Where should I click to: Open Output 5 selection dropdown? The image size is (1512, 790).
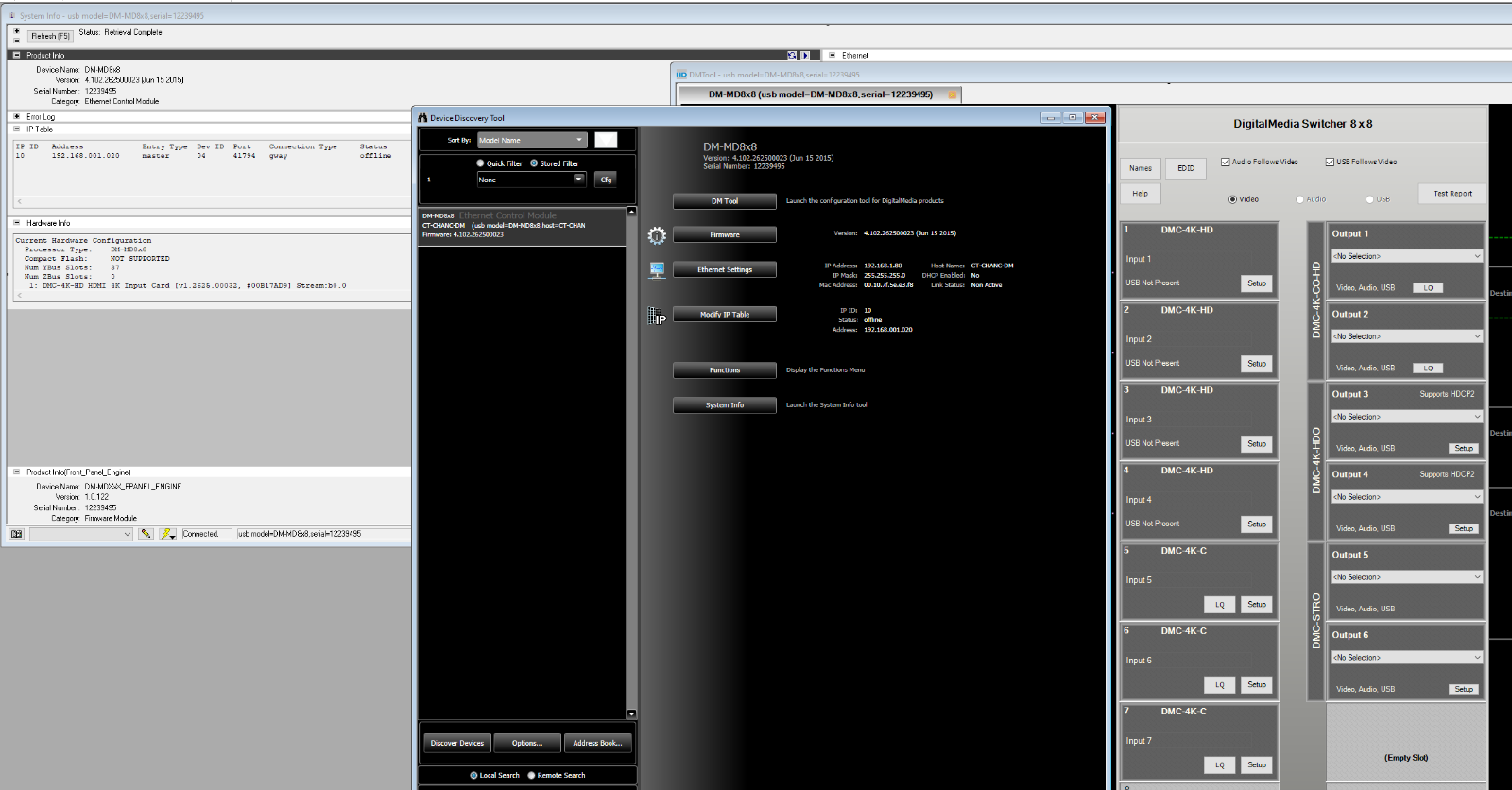pos(1407,577)
